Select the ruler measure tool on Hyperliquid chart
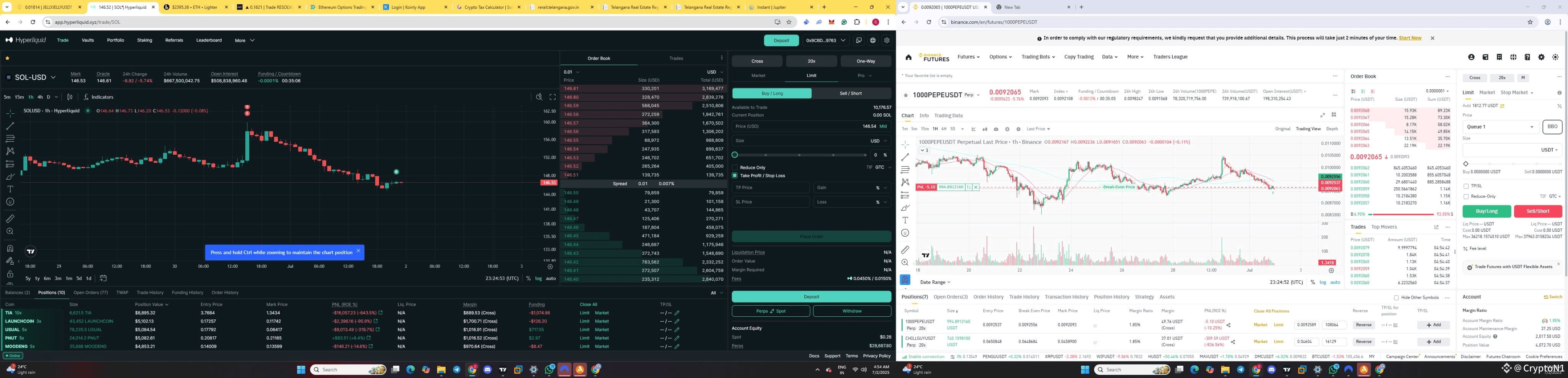This screenshot has width=1568, height=378. [x=10, y=219]
